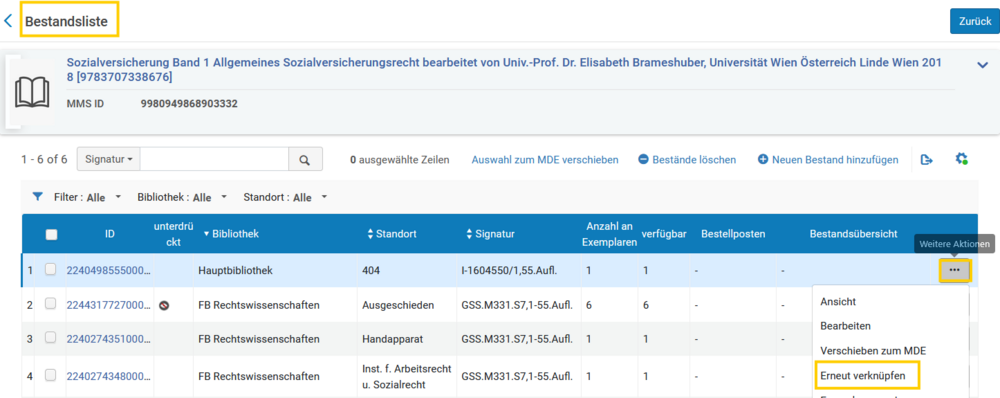Image resolution: width=1000 pixels, height=398 pixels.
Task: Check the box for row 3 Handapparat
Action: [50, 339]
